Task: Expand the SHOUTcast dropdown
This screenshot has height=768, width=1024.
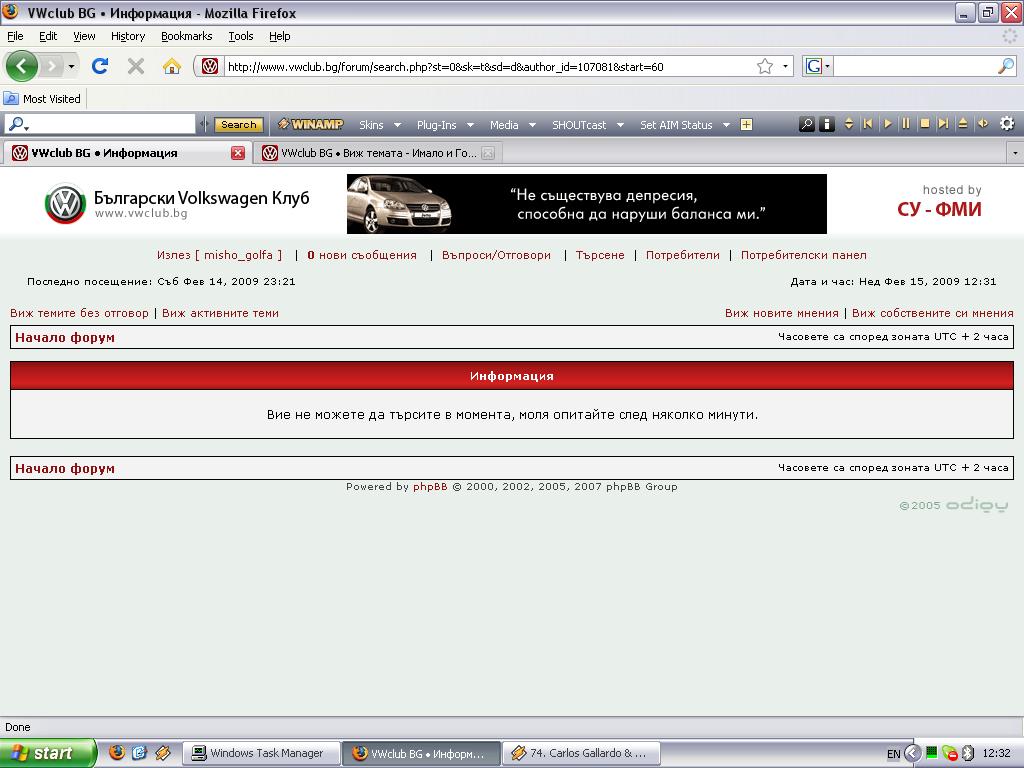Action: tap(587, 125)
